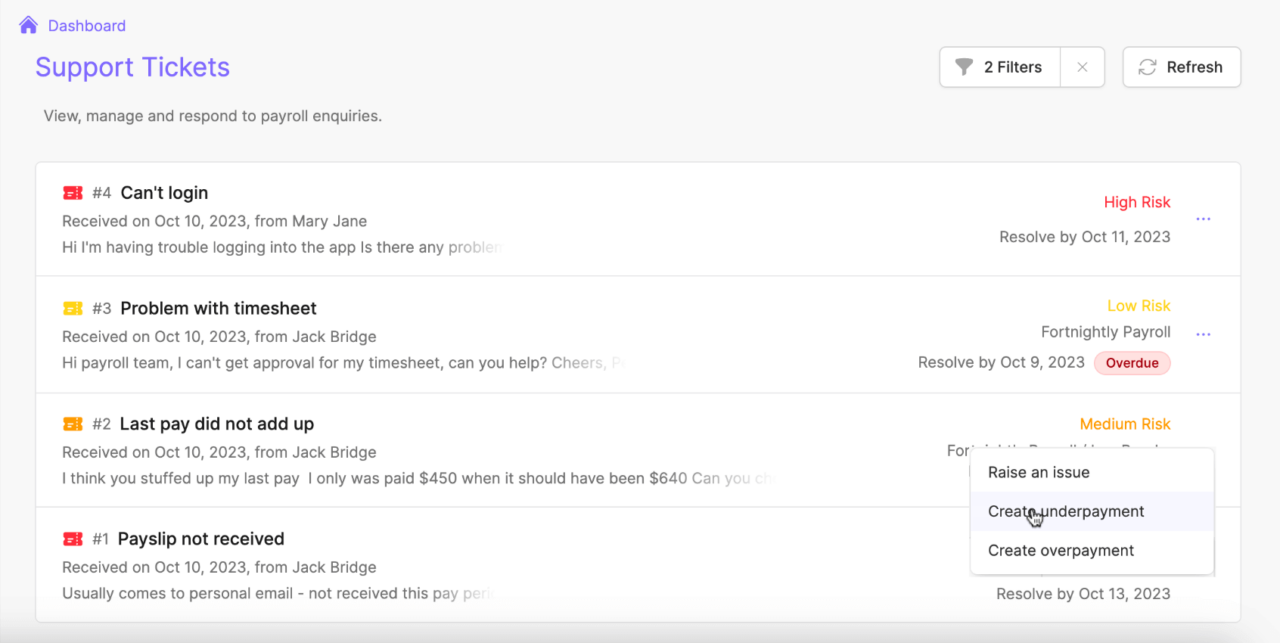Clear filters using the X icon
The height and width of the screenshot is (643, 1280).
1082,66
